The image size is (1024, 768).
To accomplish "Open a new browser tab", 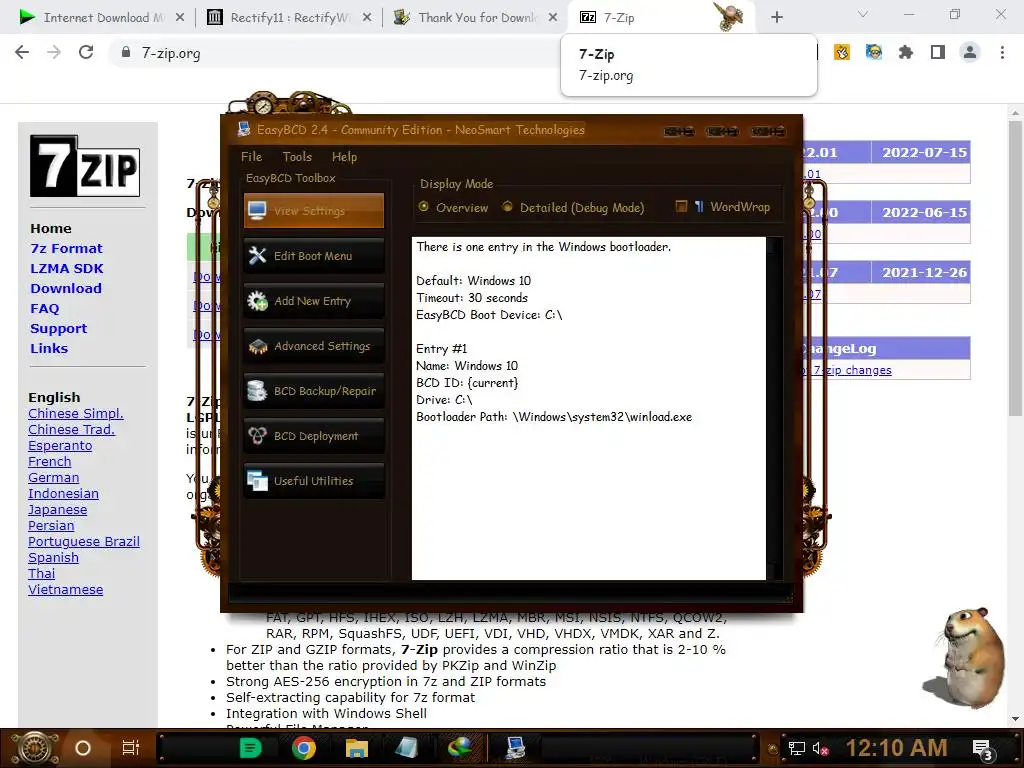I will tap(776, 18).
